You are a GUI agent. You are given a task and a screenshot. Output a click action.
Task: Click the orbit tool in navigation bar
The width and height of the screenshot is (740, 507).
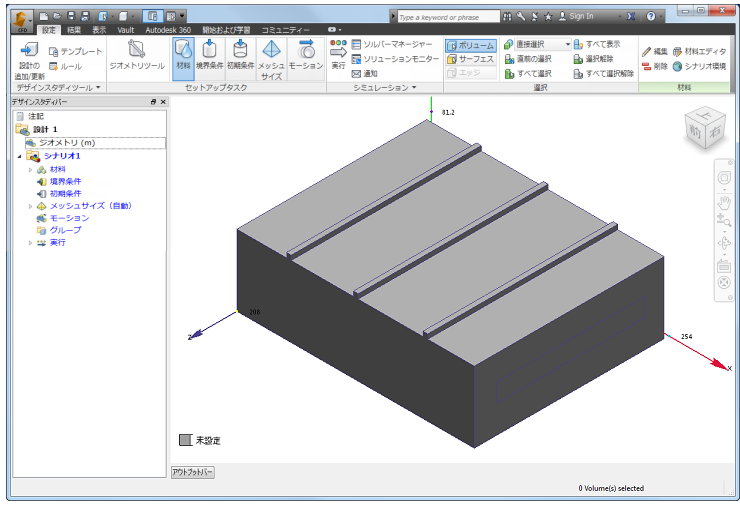pyautogui.click(x=724, y=243)
